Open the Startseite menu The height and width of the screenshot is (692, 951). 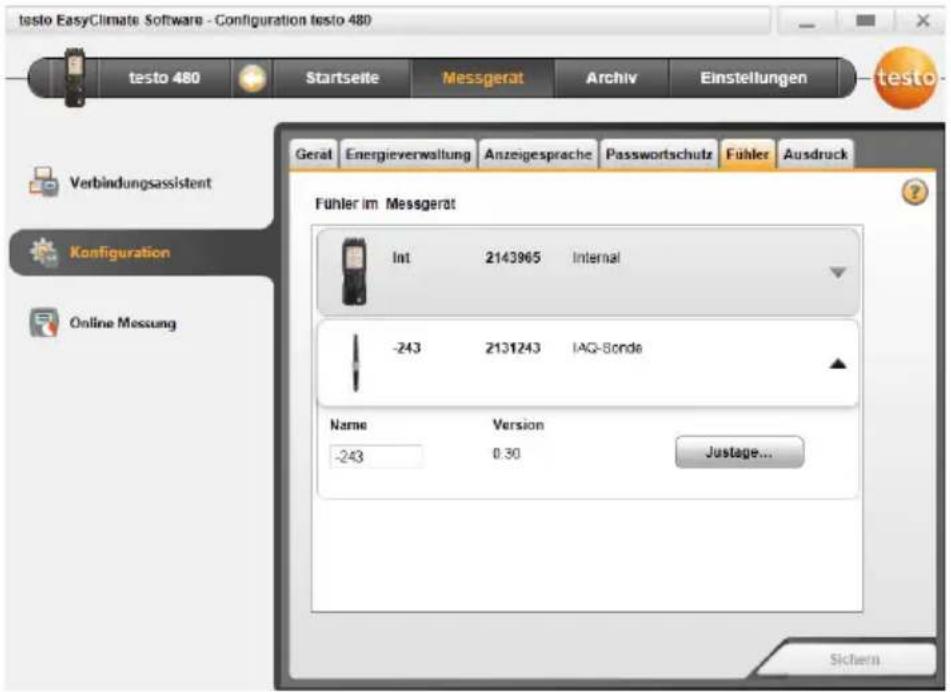click(342, 78)
